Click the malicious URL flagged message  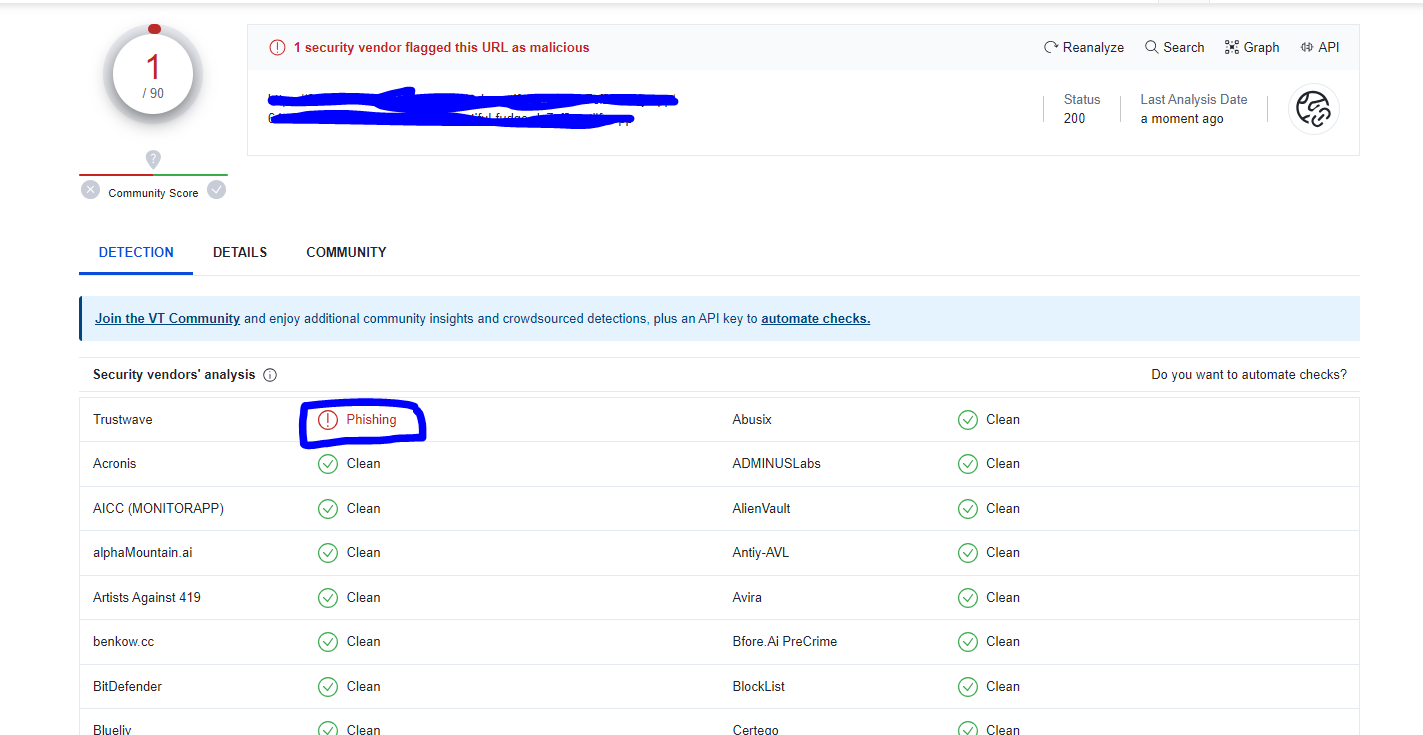pyautogui.click(x=441, y=47)
